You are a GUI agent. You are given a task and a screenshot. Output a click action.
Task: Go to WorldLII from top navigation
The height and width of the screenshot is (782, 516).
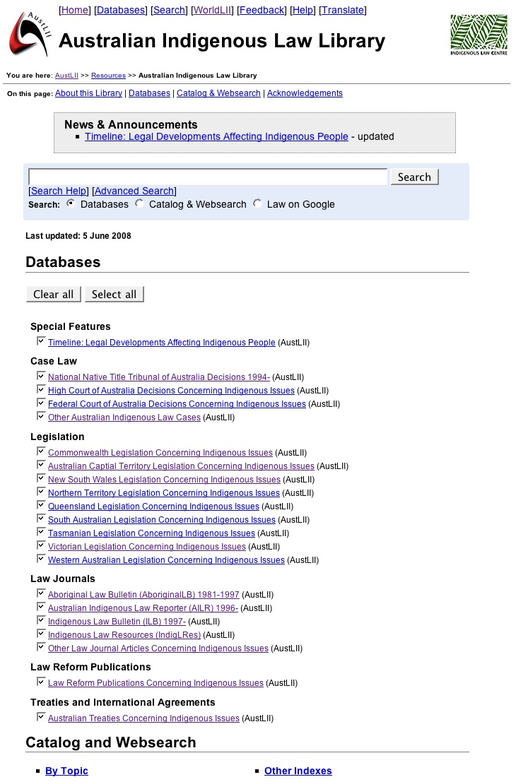click(x=212, y=10)
